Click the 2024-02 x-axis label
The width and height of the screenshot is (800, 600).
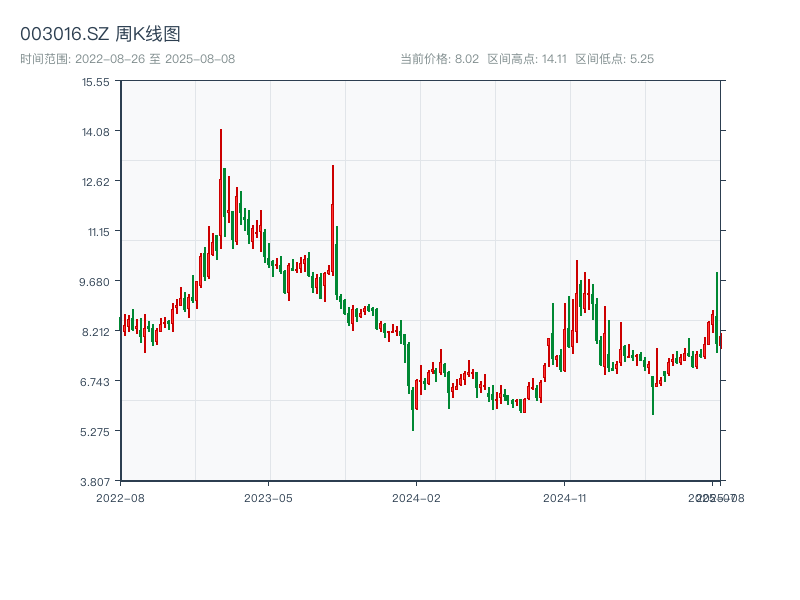(x=416, y=498)
